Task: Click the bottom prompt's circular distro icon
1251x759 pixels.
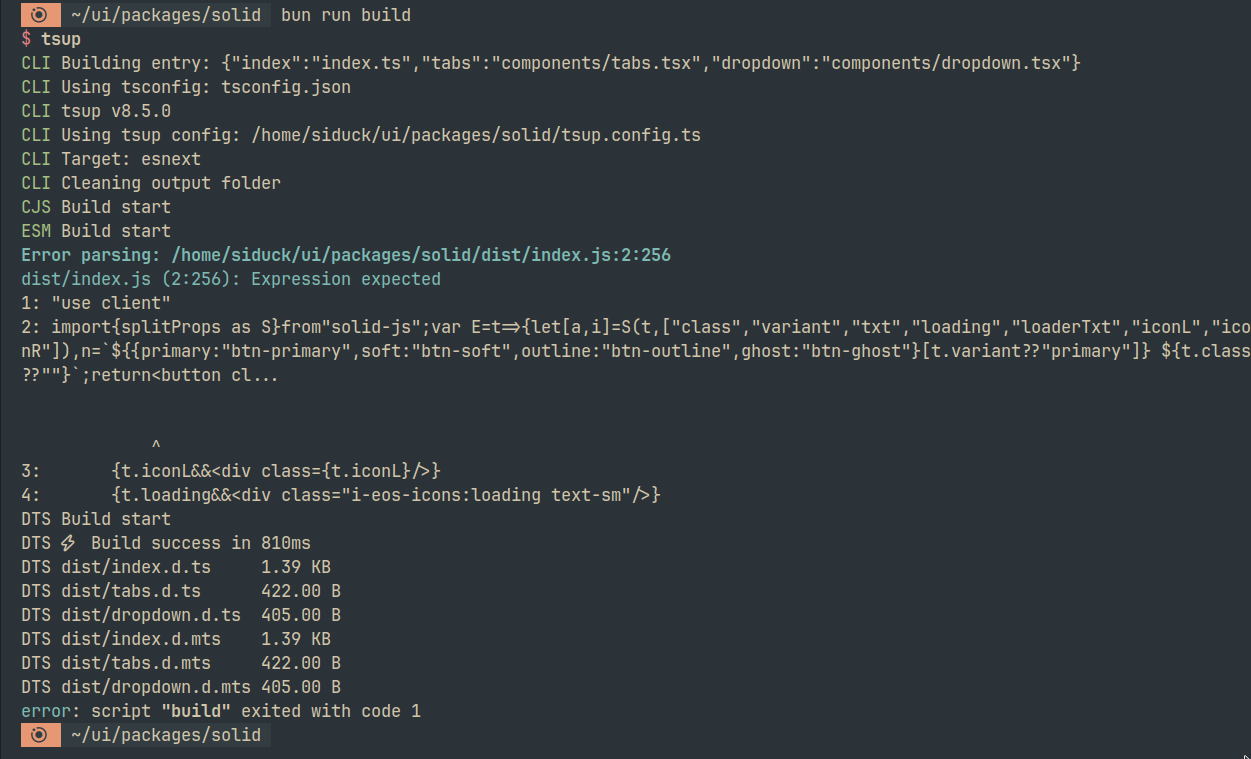Action: click(40, 735)
